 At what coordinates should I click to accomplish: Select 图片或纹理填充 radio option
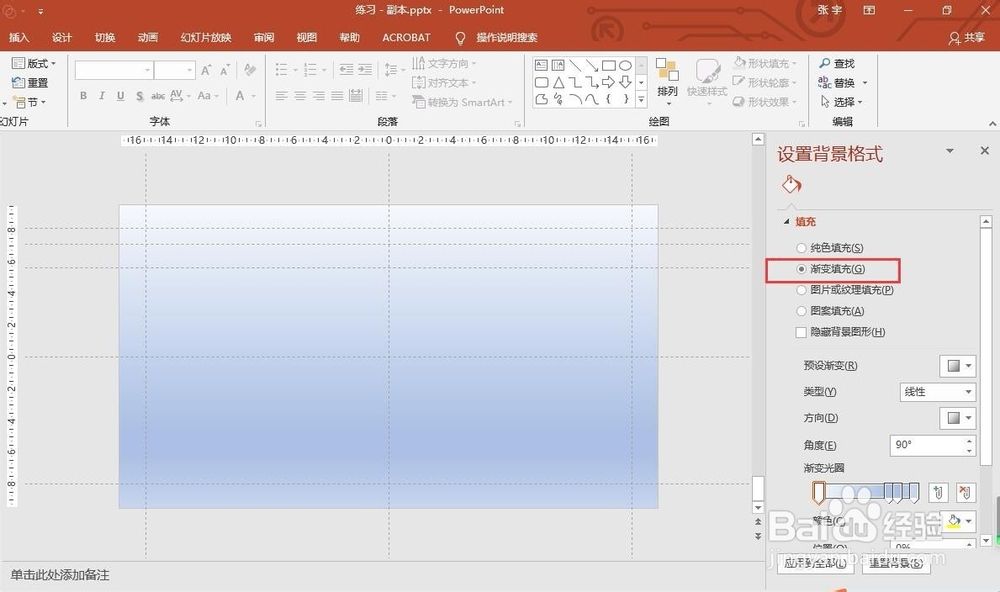[801, 290]
